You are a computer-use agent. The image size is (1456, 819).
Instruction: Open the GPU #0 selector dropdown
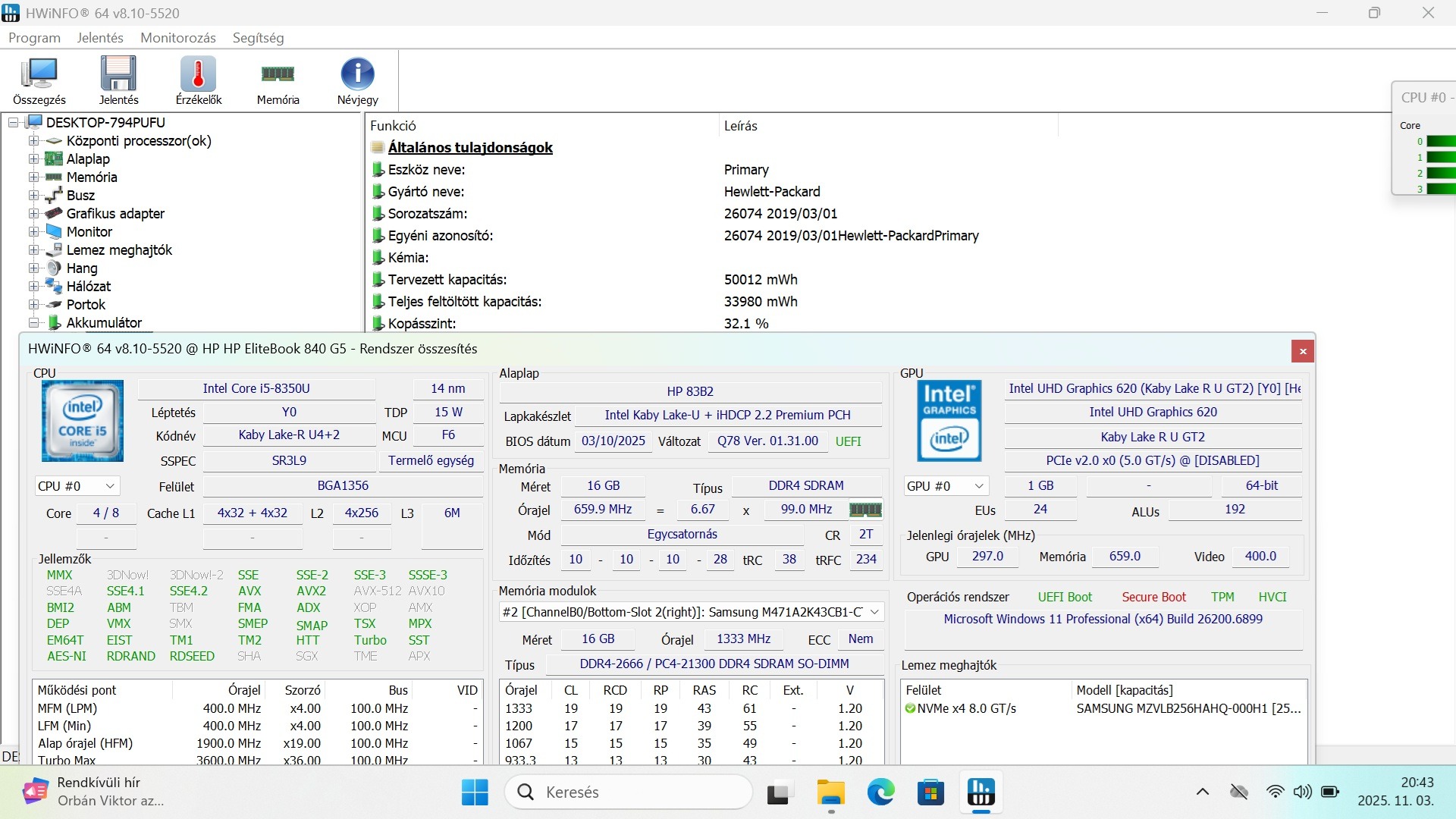[946, 486]
